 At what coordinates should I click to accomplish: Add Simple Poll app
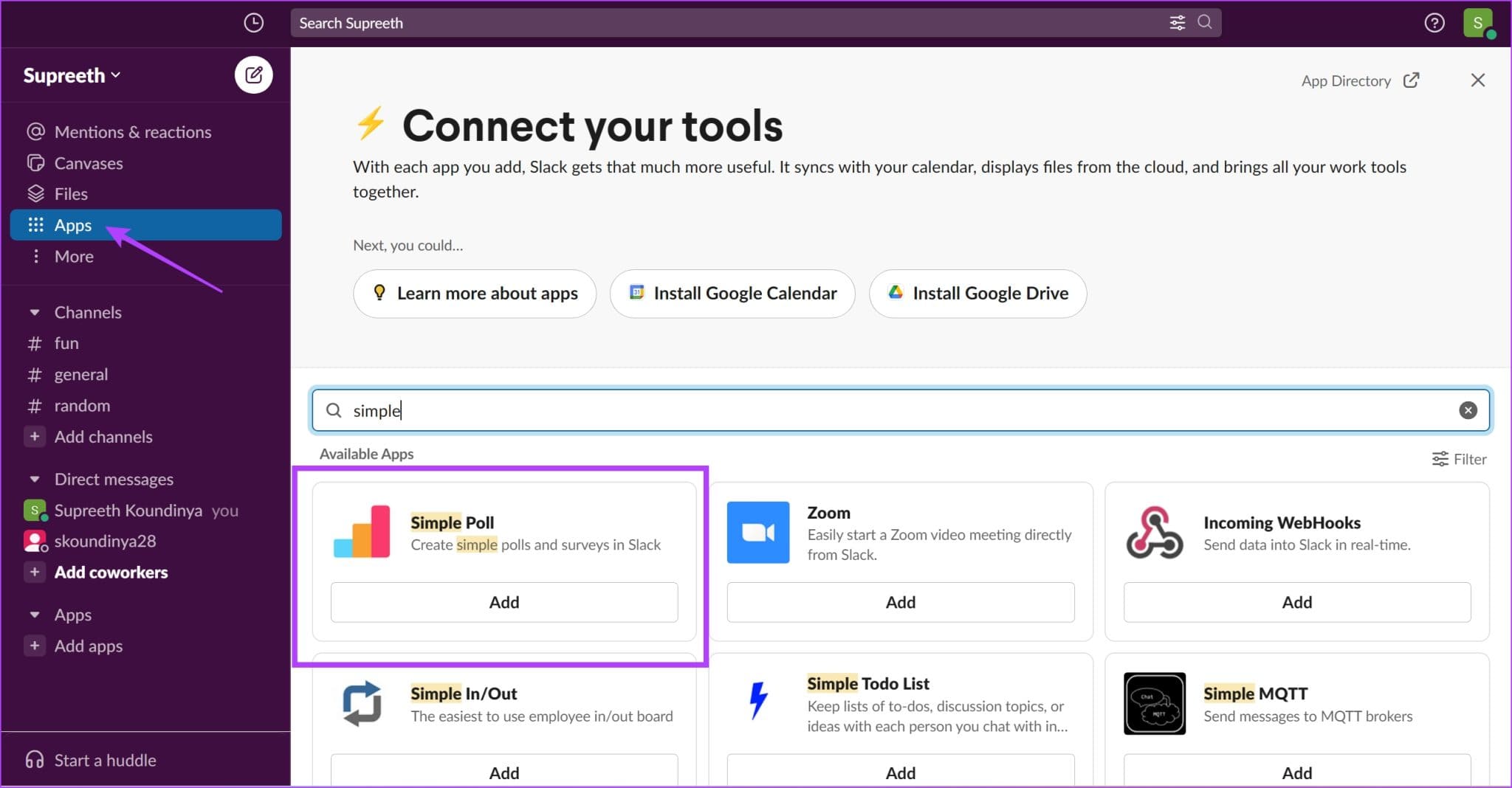pyautogui.click(x=504, y=602)
